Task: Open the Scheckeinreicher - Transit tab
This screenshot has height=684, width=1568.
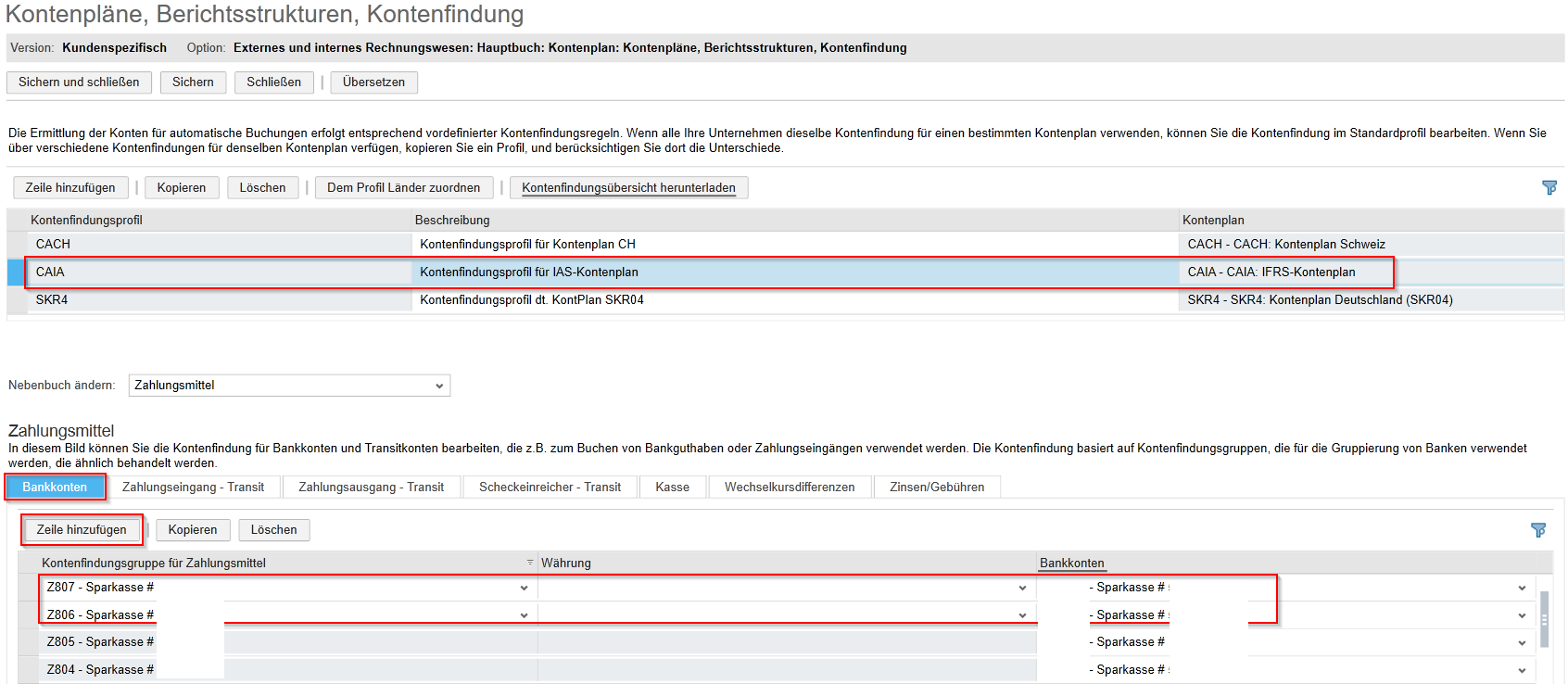Action: click(550, 488)
